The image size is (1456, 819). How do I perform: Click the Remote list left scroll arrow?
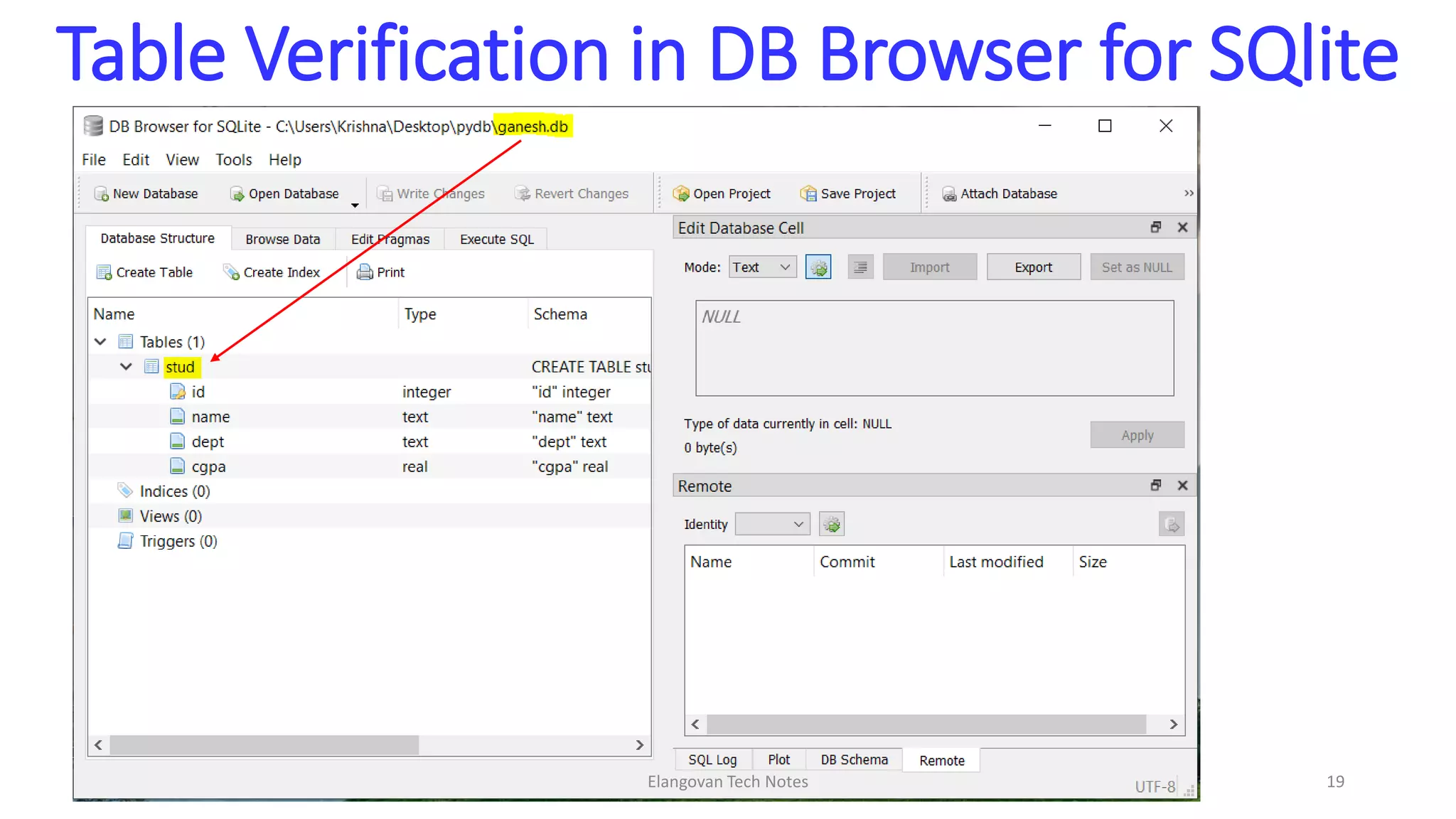[695, 724]
